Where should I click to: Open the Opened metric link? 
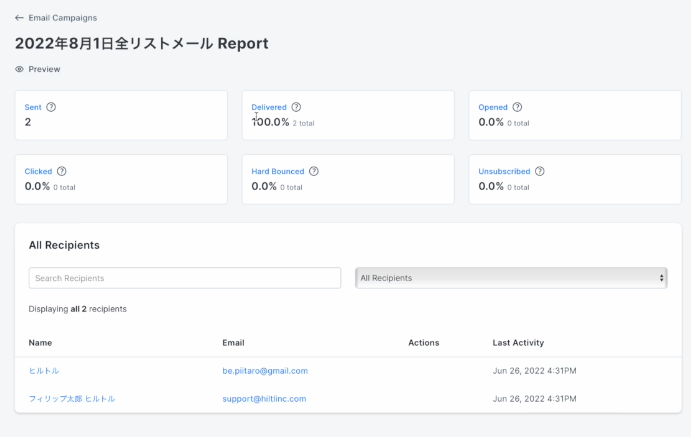pyautogui.click(x=493, y=107)
